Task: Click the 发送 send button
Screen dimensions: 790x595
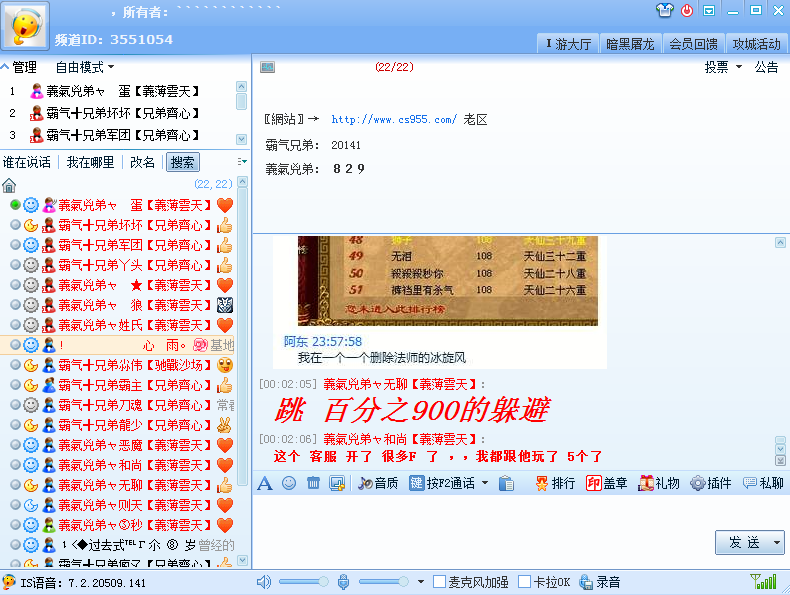Action: 744,543
